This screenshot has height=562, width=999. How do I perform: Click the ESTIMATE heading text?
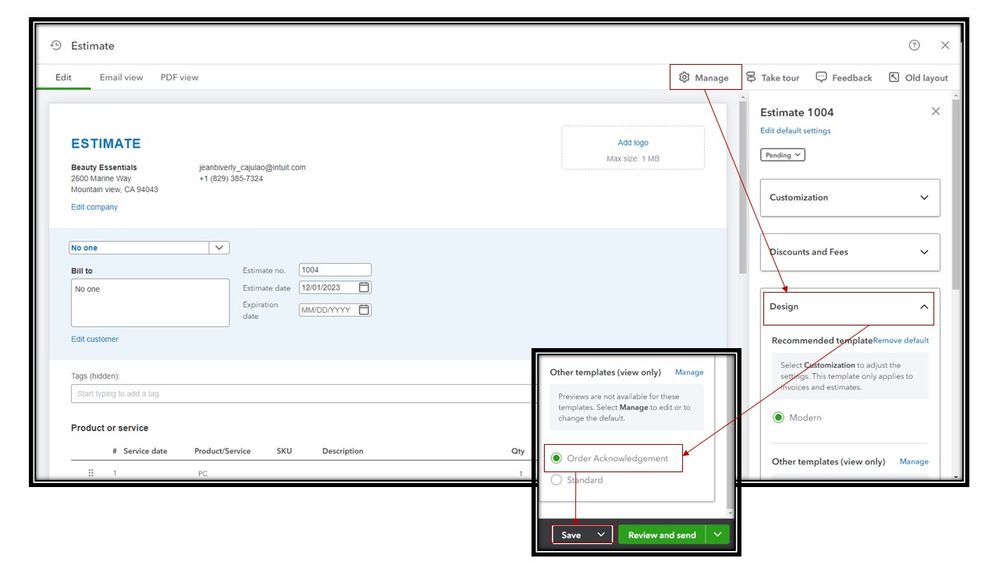[106, 143]
